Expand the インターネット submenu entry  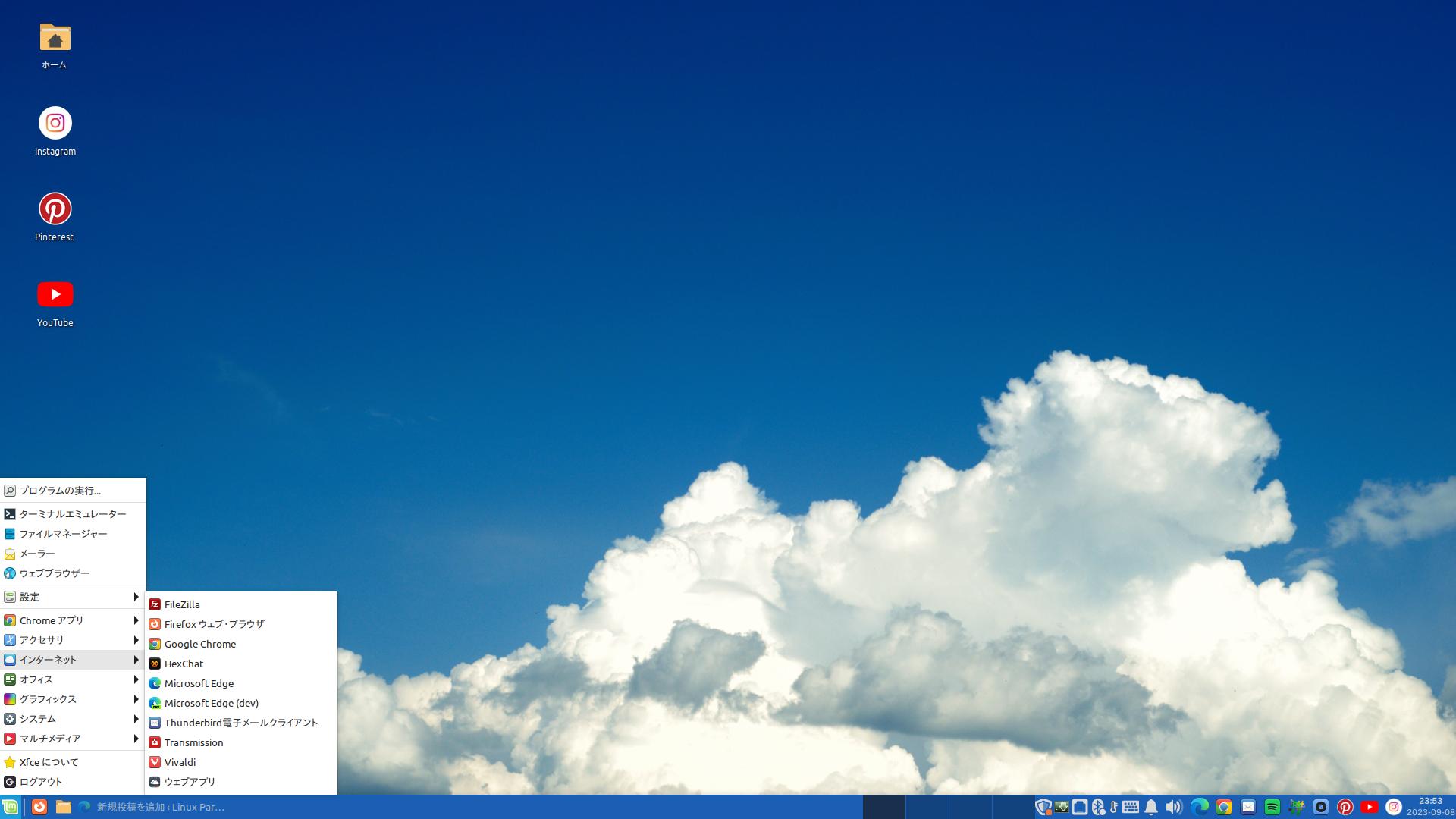point(73,660)
